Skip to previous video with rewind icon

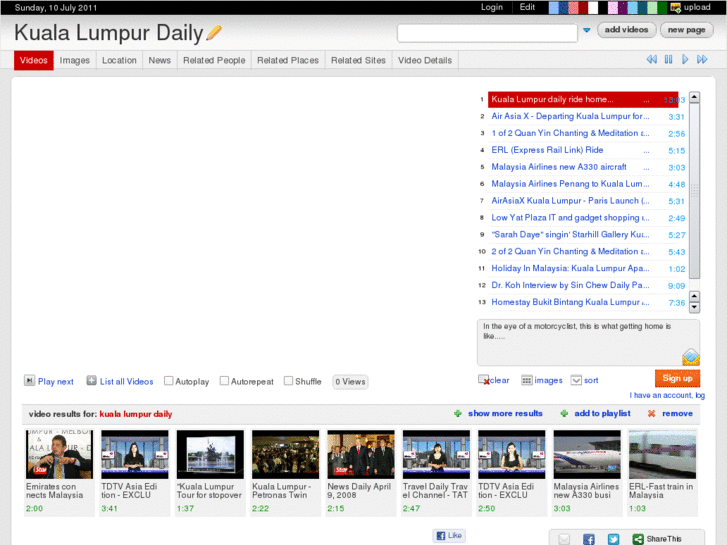pyautogui.click(x=651, y=59)
